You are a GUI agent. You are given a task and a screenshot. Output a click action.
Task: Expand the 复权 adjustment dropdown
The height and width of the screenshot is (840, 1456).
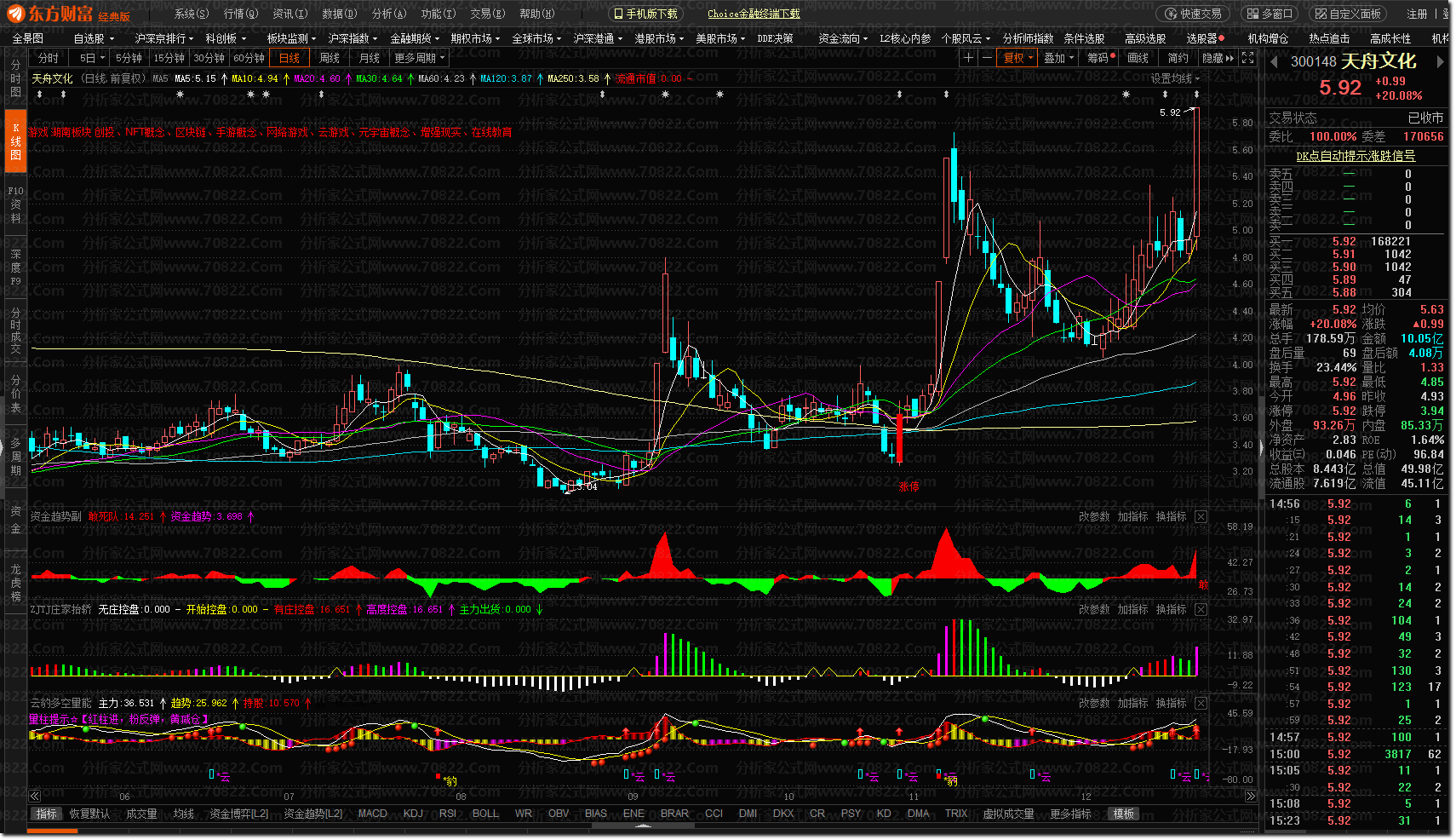(1017, 58)
